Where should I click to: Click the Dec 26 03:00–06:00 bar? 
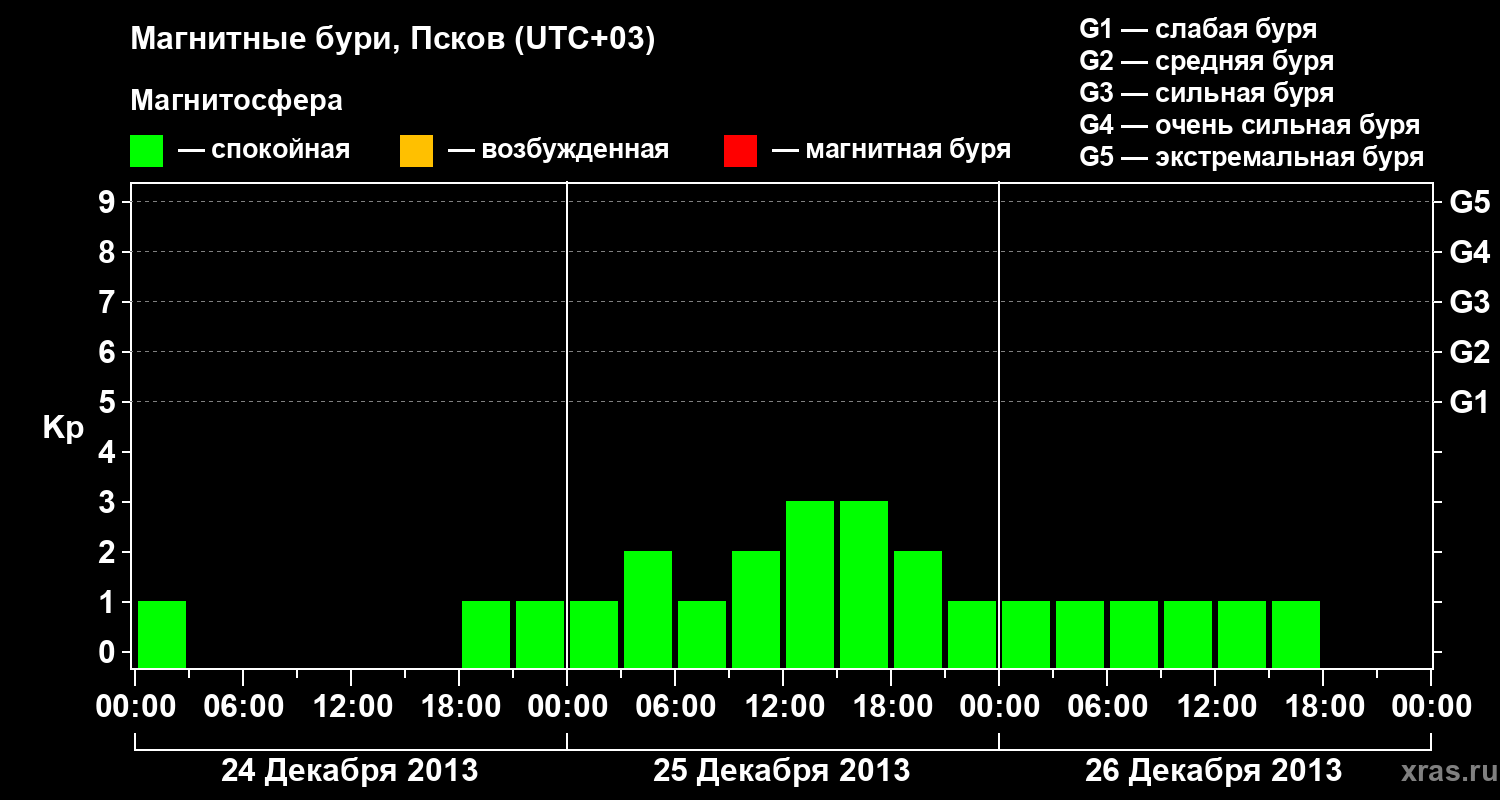pos(1080,634)
